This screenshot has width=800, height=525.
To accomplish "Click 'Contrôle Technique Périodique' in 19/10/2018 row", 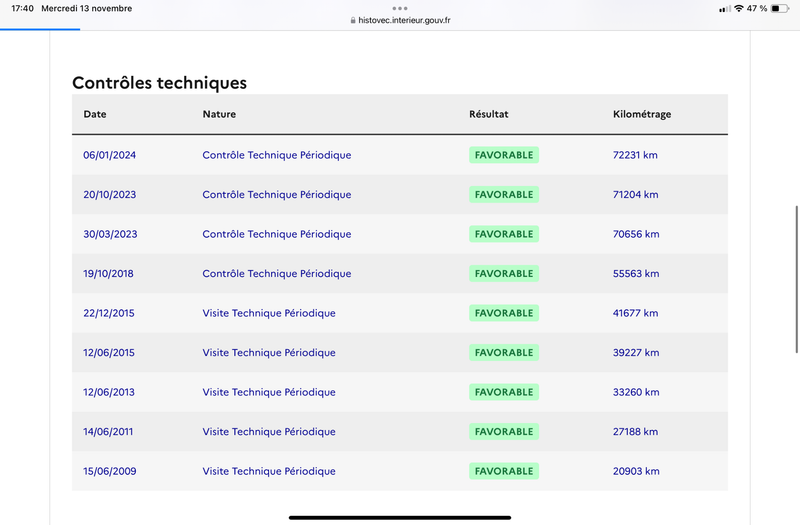I will (277, 273).
